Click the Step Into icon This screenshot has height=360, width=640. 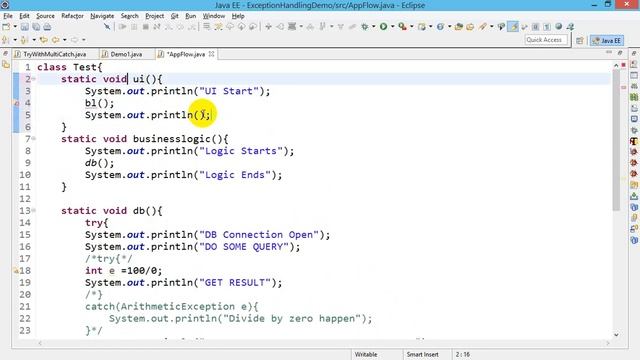click(168, 27)
